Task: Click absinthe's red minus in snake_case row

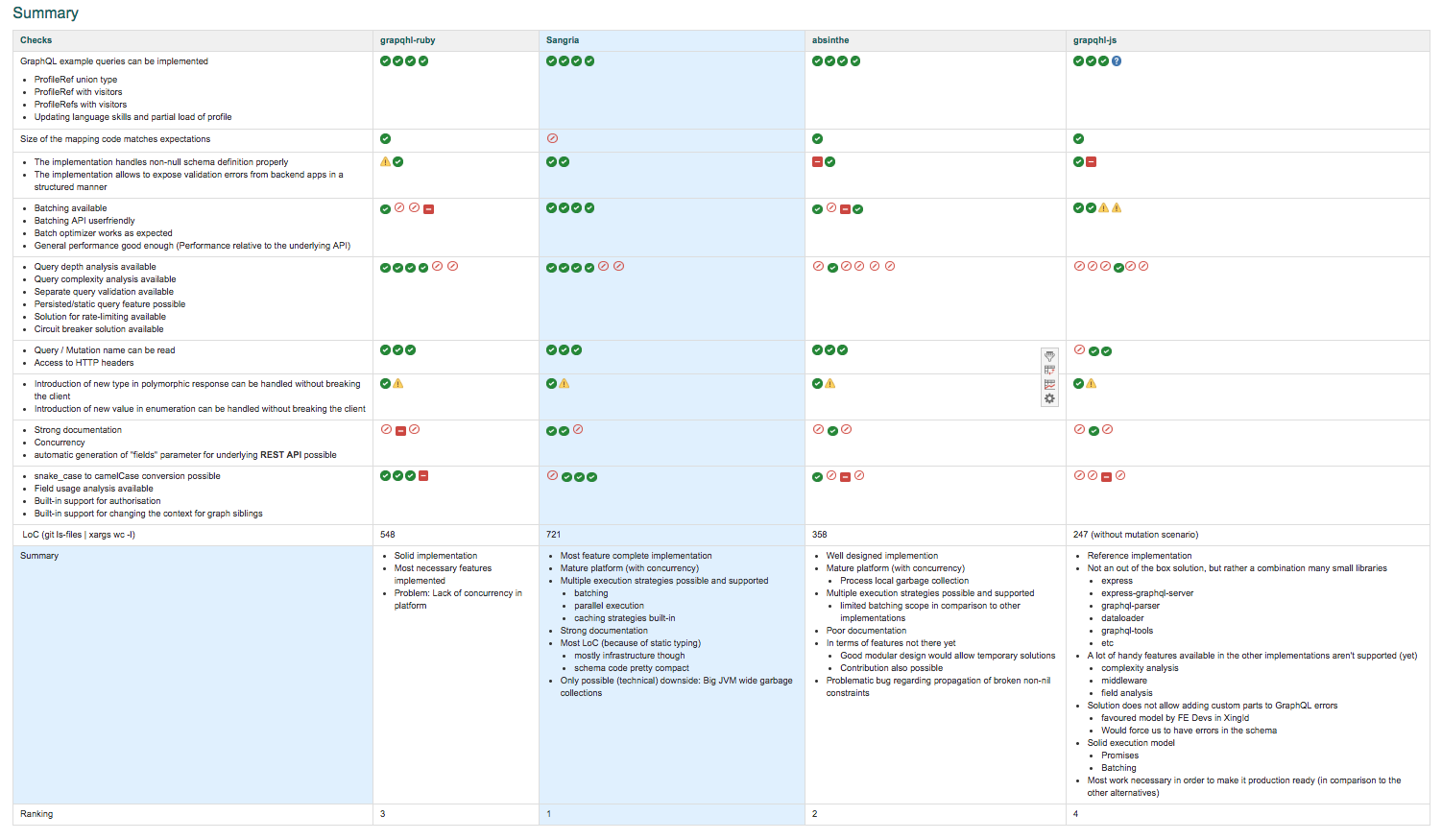Action: (845, 476)
